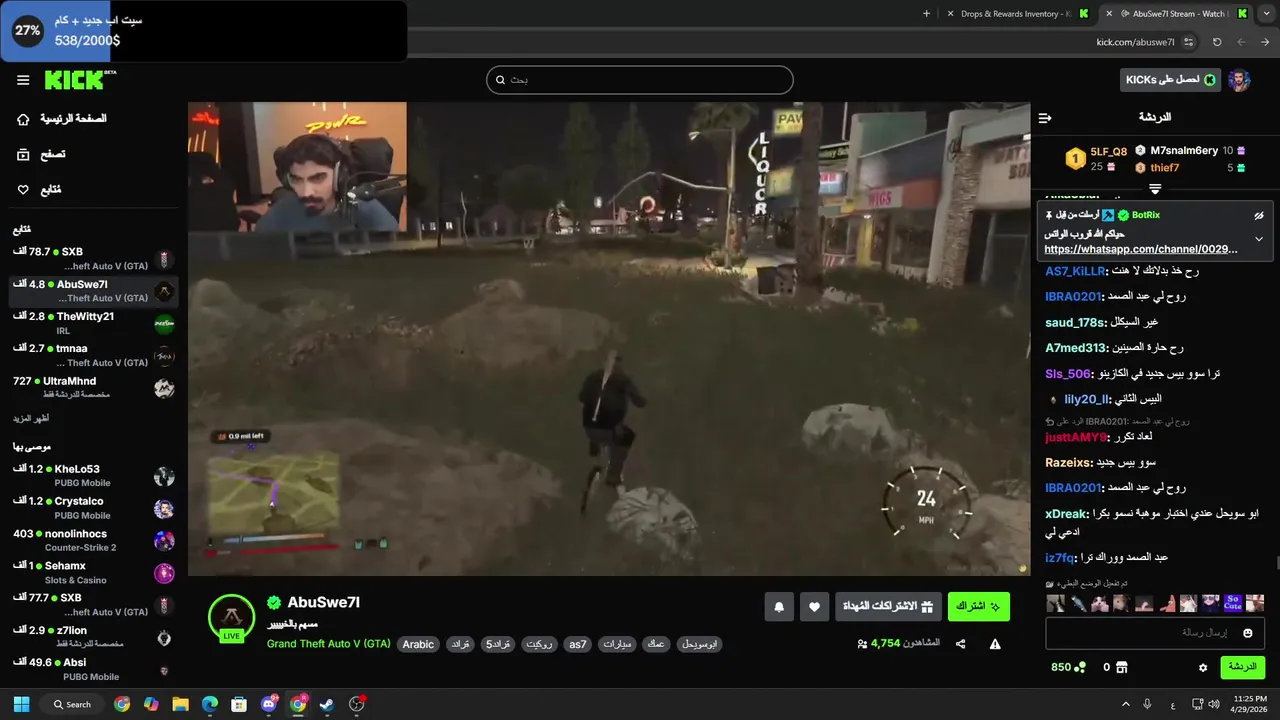Go back with browser back arrow

tap(1265, 42)
